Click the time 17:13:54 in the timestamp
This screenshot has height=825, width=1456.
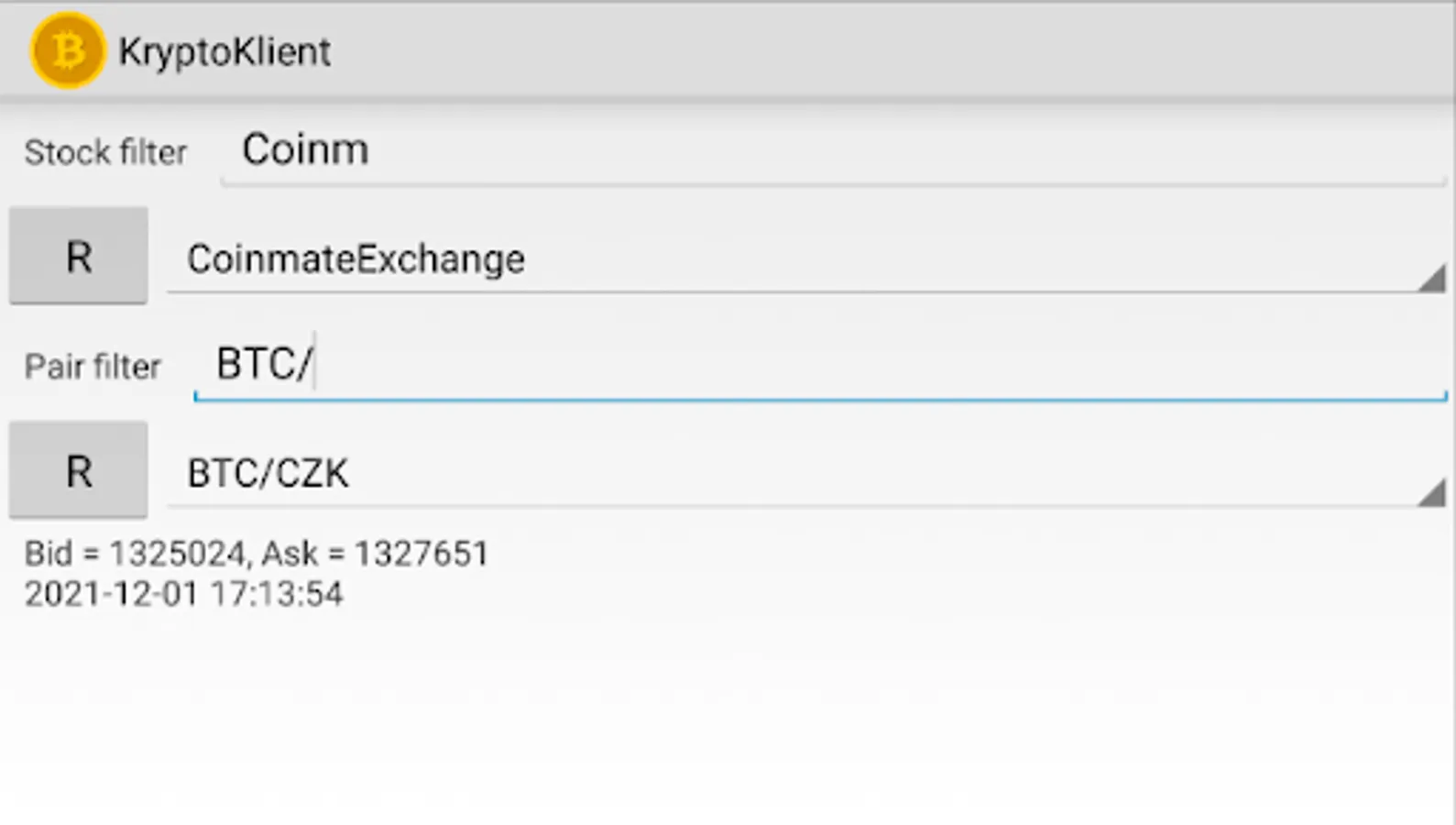pyautogui.click(x=277, y=594)
